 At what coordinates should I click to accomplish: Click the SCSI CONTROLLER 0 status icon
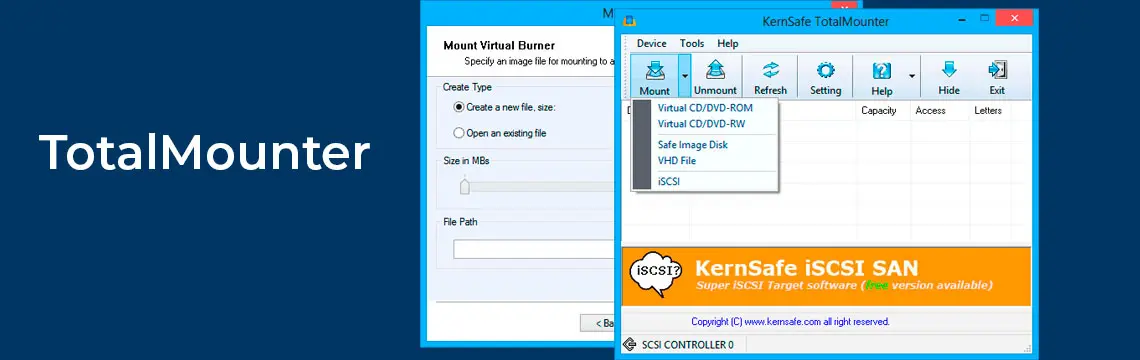pyautogui.click(x=630, y=344)
